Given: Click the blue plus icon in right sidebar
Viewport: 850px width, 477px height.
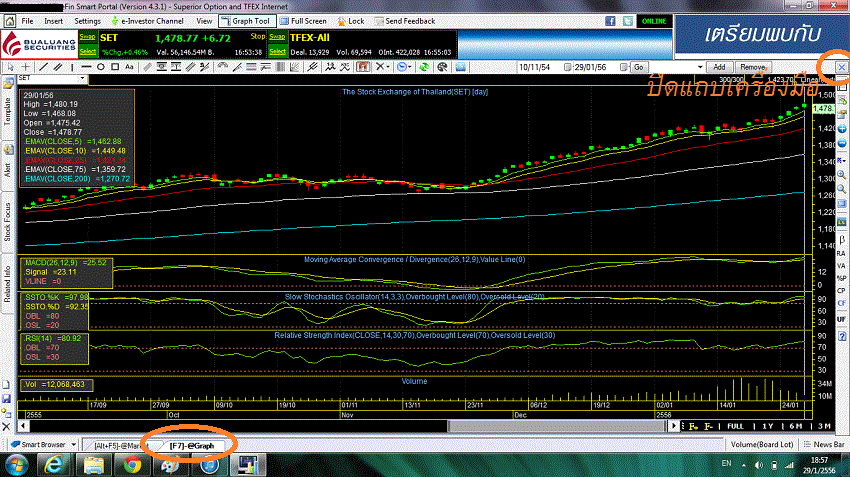Looking at the screenshot, I should coord(842,129).
